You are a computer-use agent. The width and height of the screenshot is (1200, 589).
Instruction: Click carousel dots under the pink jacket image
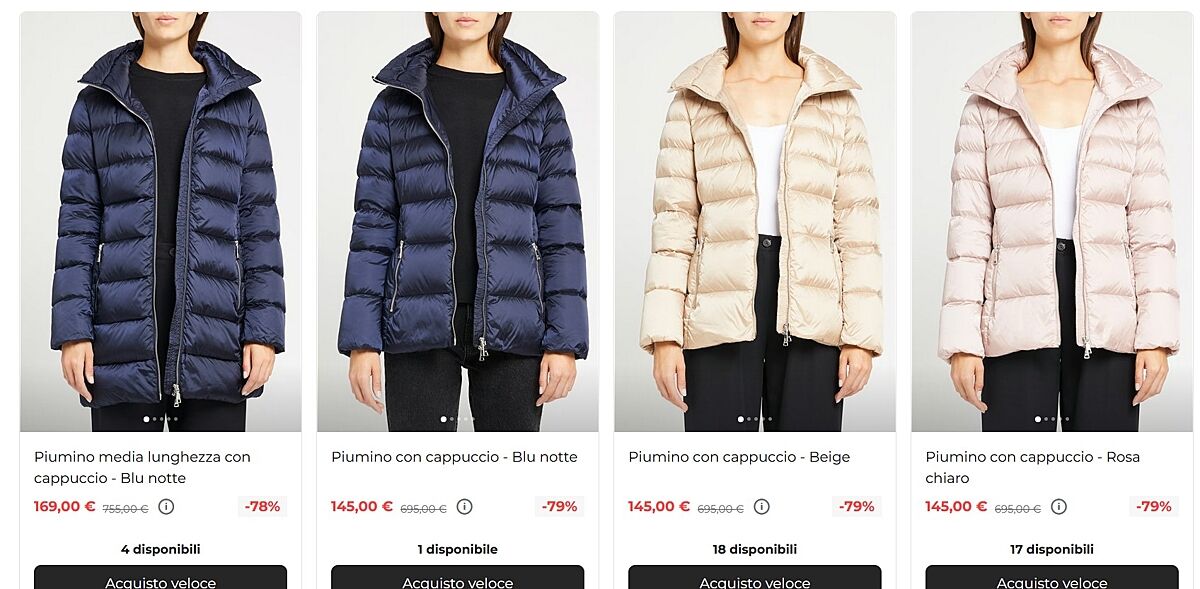(1052, 419)
